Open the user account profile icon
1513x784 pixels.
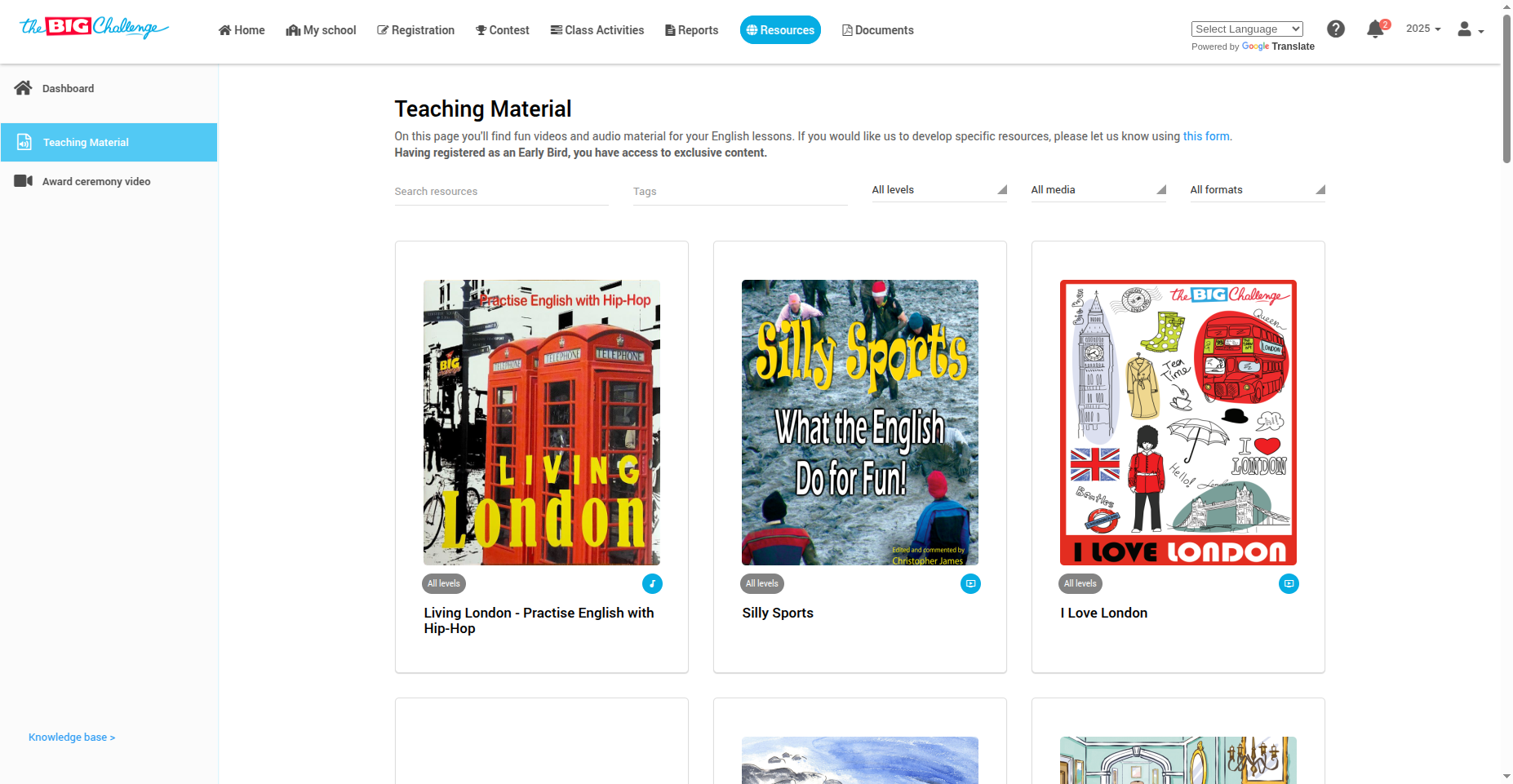click(1465, 29)
